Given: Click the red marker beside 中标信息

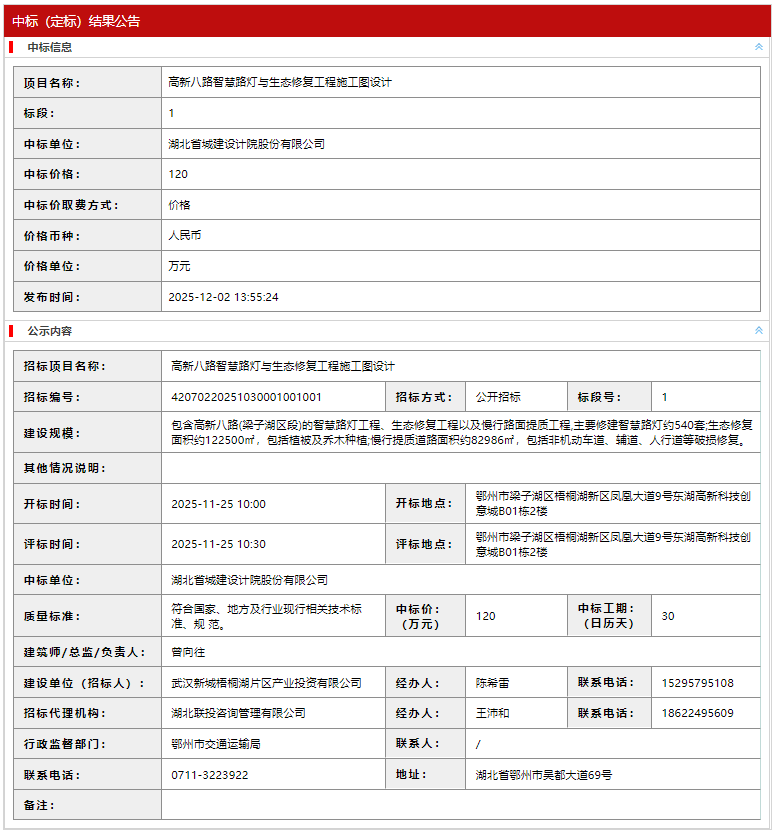Looking at the screenshot, I should point(11,47).
